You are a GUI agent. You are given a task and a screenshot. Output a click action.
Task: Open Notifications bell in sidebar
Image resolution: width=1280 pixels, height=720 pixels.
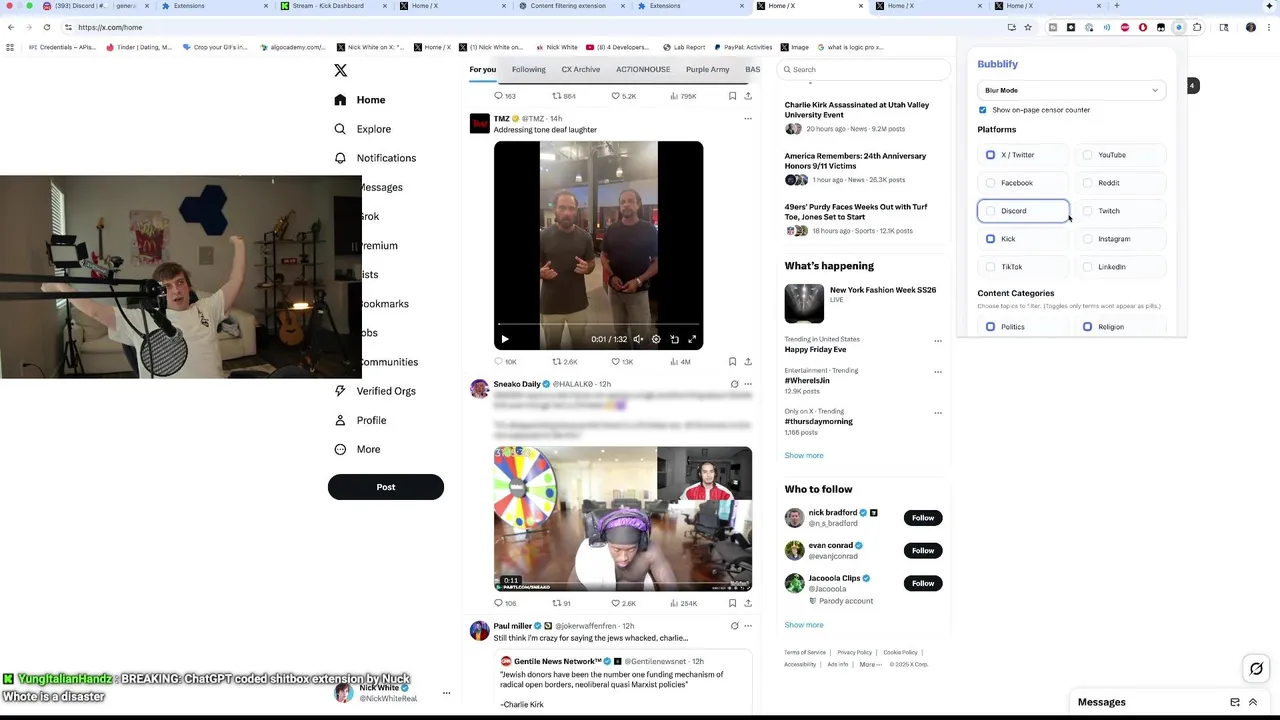click(340, 158)
